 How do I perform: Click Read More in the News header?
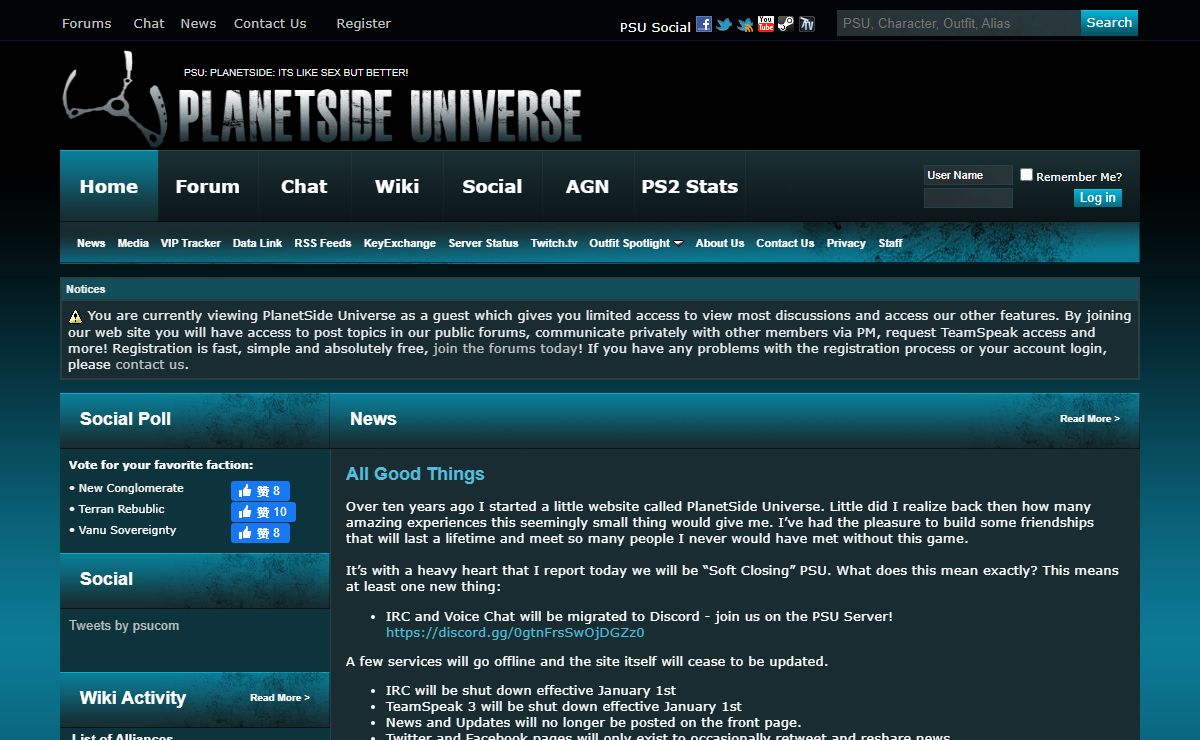click(x=1090, y=419)
